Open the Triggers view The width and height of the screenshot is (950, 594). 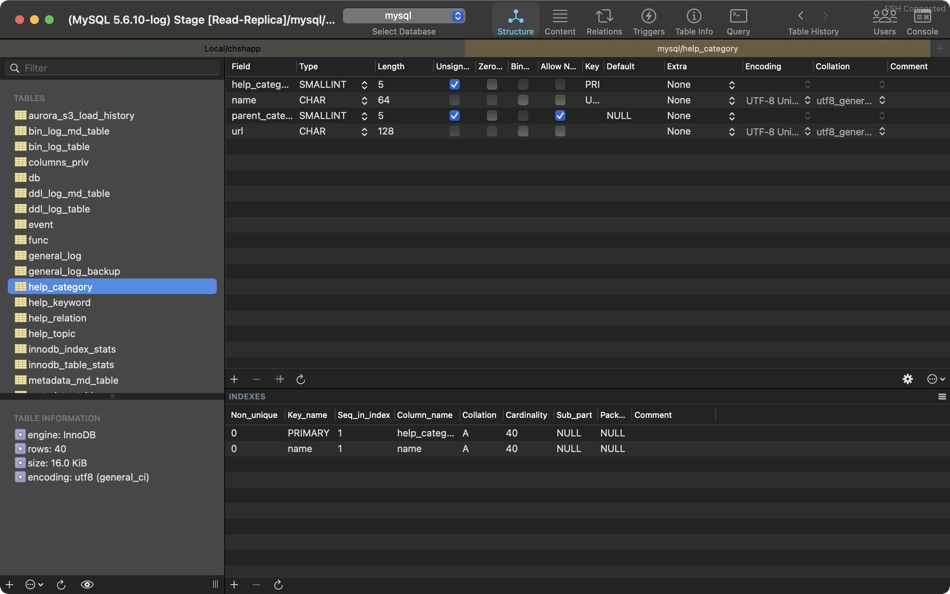point(648,22)
